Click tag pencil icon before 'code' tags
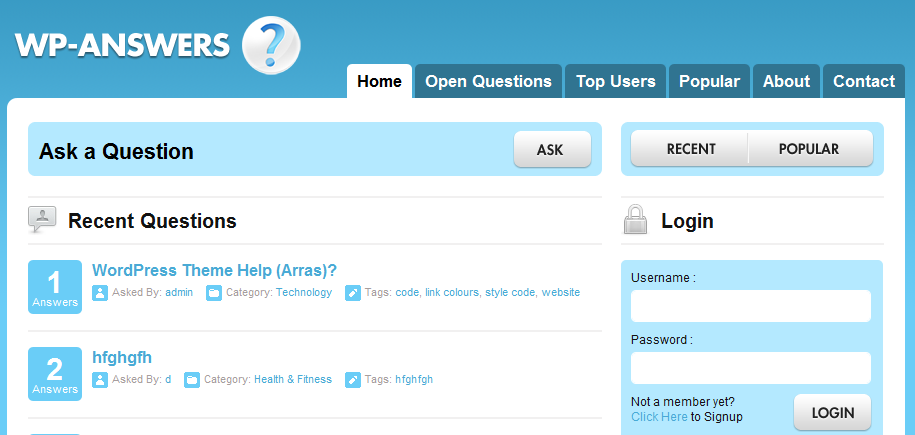The width and height of the screenshot is (915, 435). (x=353, y=293)
